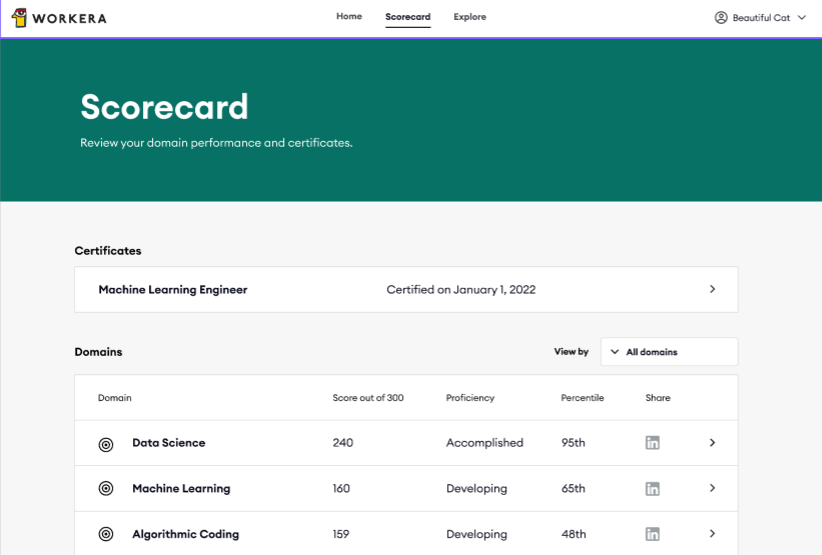This screenshot has height=555, width=822.
Task: Click the Domain column header
Action: [x=114, y=398]
